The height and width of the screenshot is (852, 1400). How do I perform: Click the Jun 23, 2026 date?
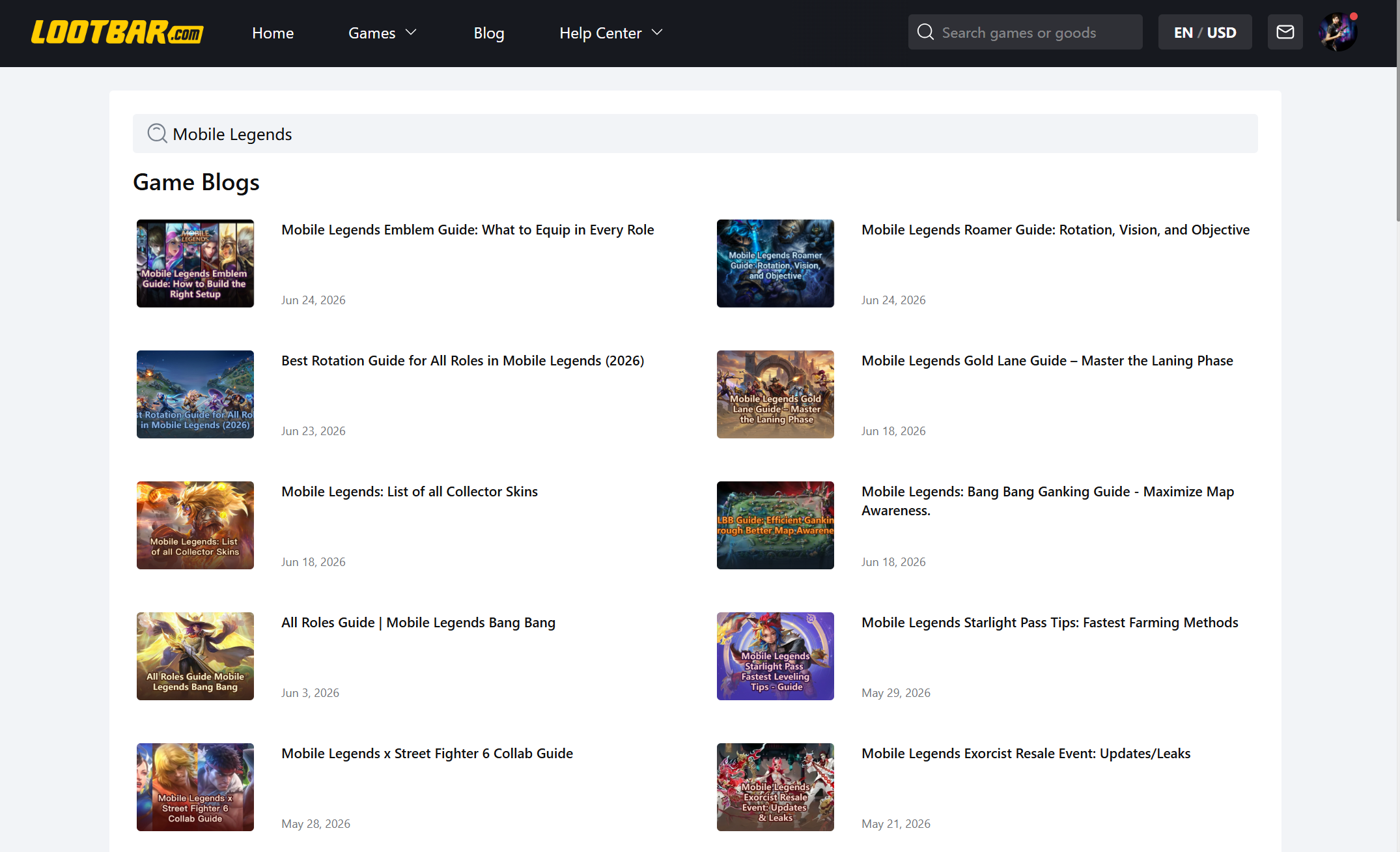coord(313,431)
